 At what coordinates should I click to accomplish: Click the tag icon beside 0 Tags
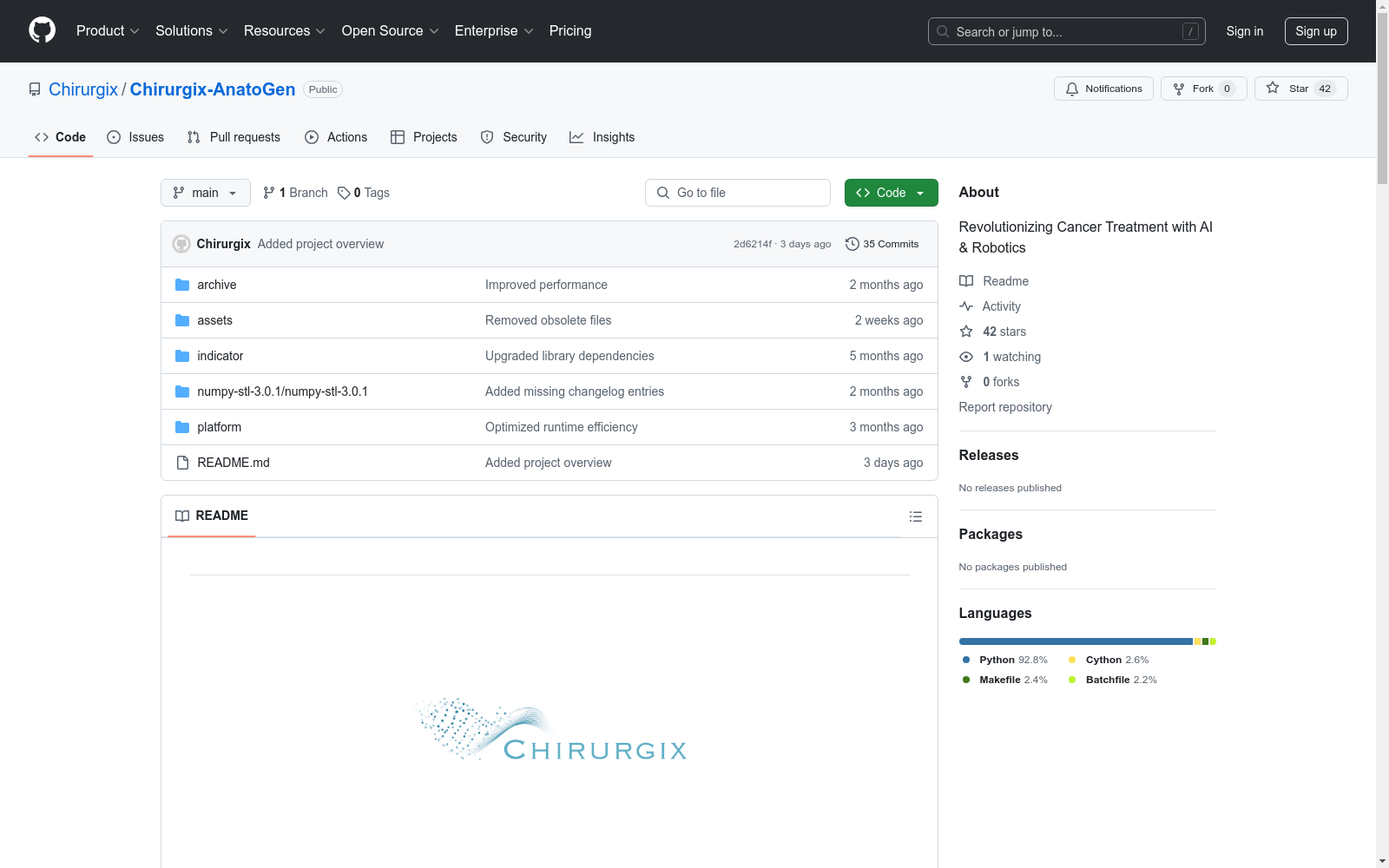344,193
